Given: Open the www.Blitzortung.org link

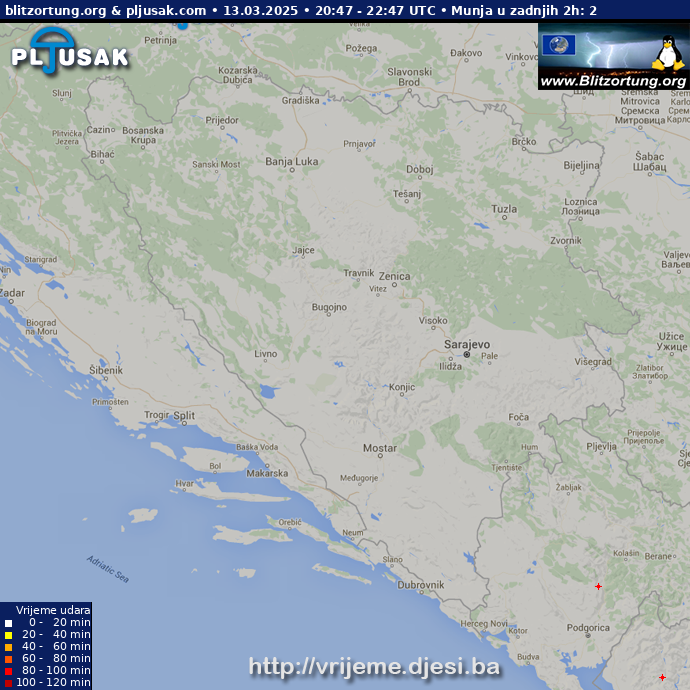Looking at the screenshot, I should coord(613,81).
